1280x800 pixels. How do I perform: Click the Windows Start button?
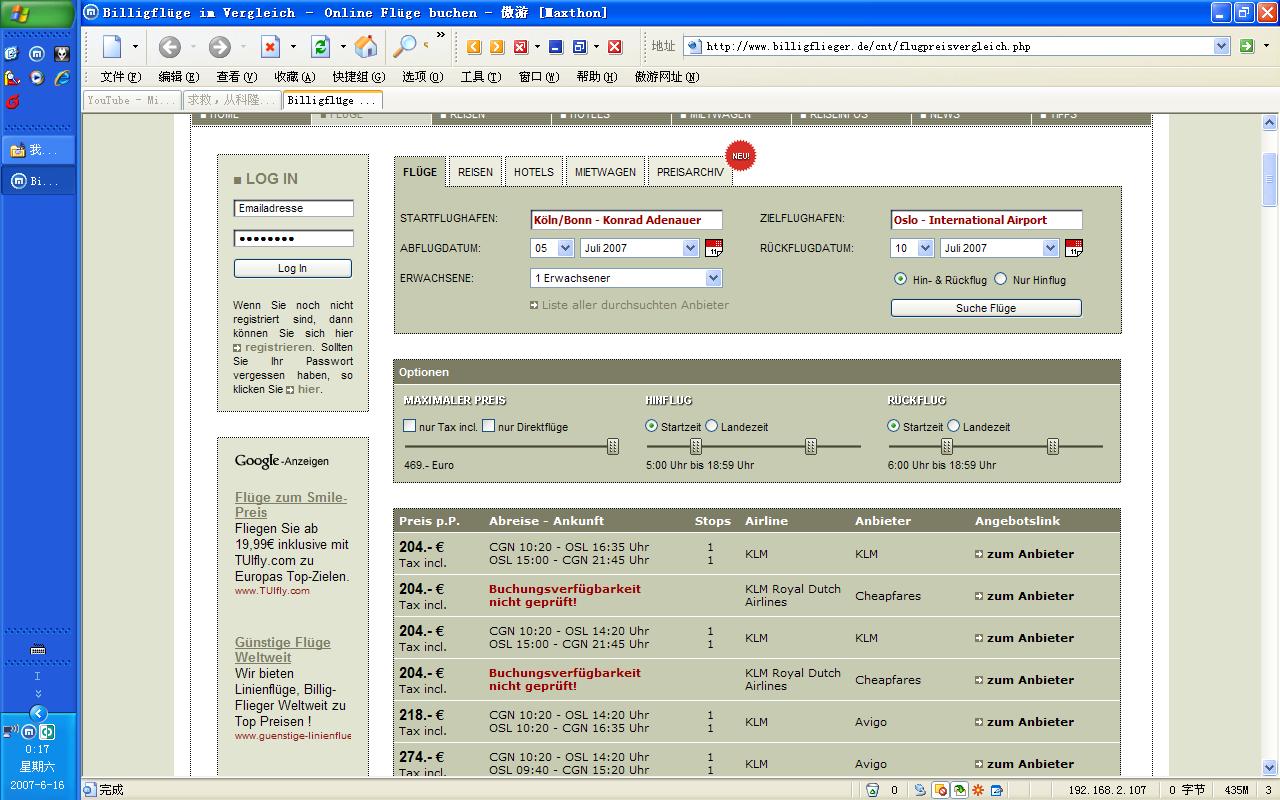coord(37,14)
